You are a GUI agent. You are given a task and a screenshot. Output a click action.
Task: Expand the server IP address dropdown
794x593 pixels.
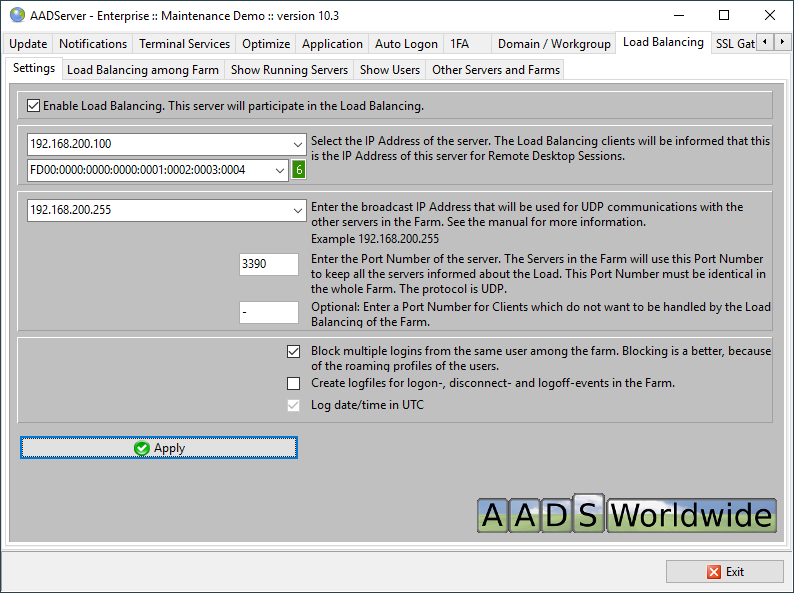297,144
